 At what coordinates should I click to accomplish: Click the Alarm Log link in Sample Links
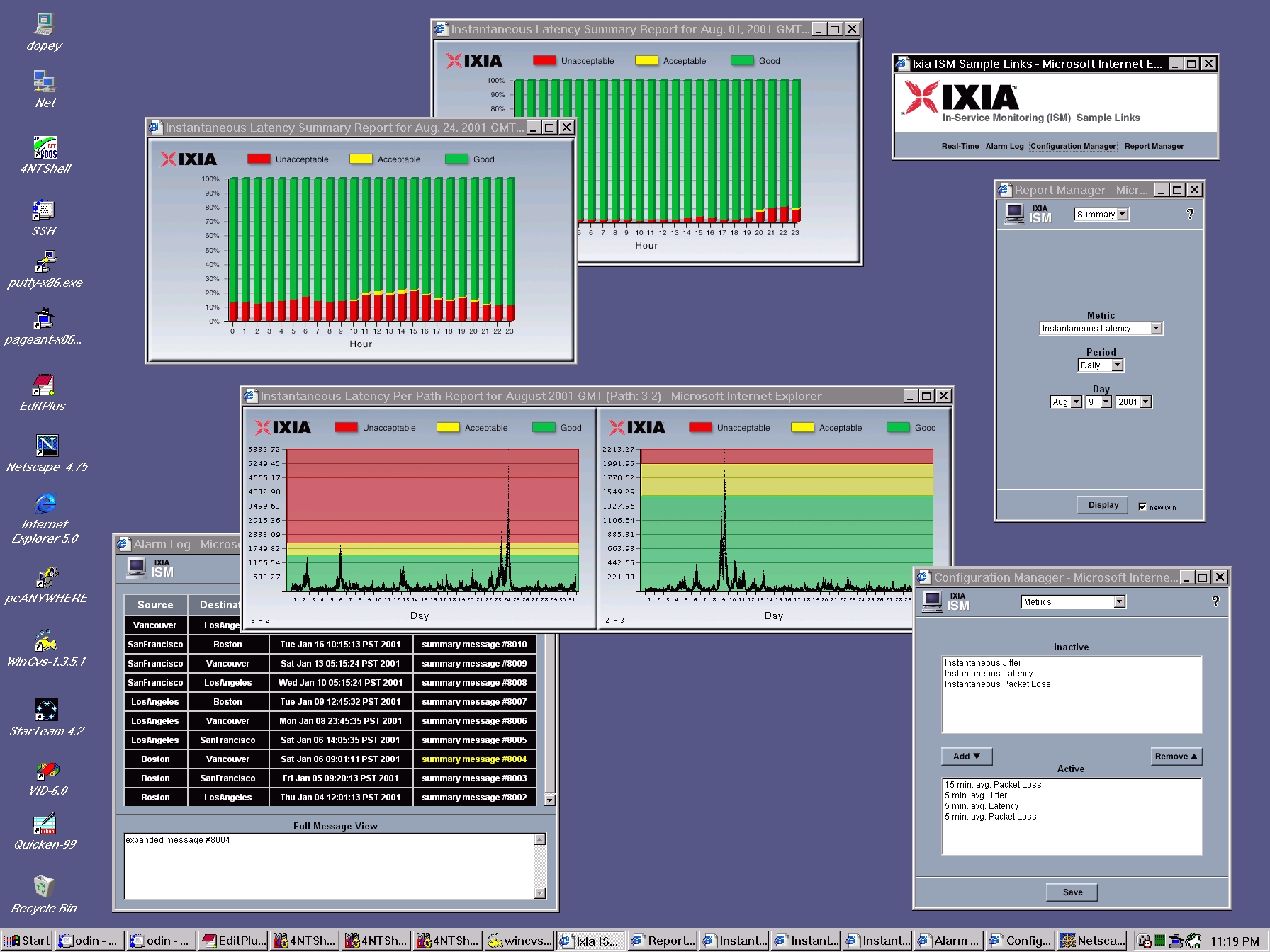1004,146
